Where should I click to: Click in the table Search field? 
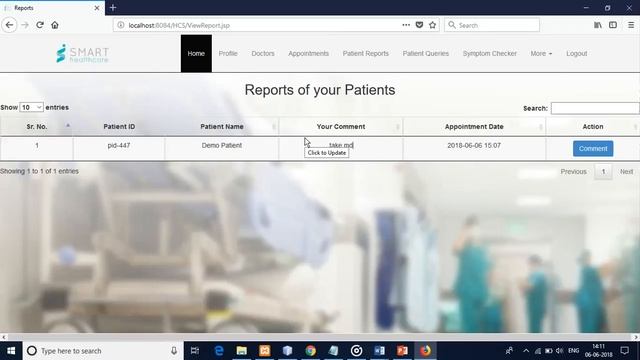click(595, 108)
